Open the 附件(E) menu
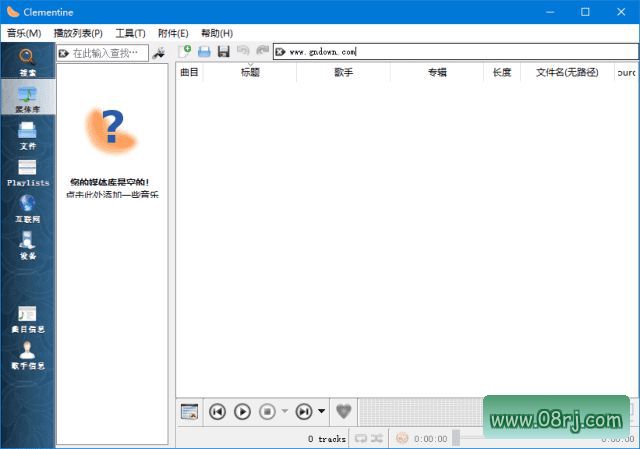Viewport: 640px width, 449px height. point(173,33)
